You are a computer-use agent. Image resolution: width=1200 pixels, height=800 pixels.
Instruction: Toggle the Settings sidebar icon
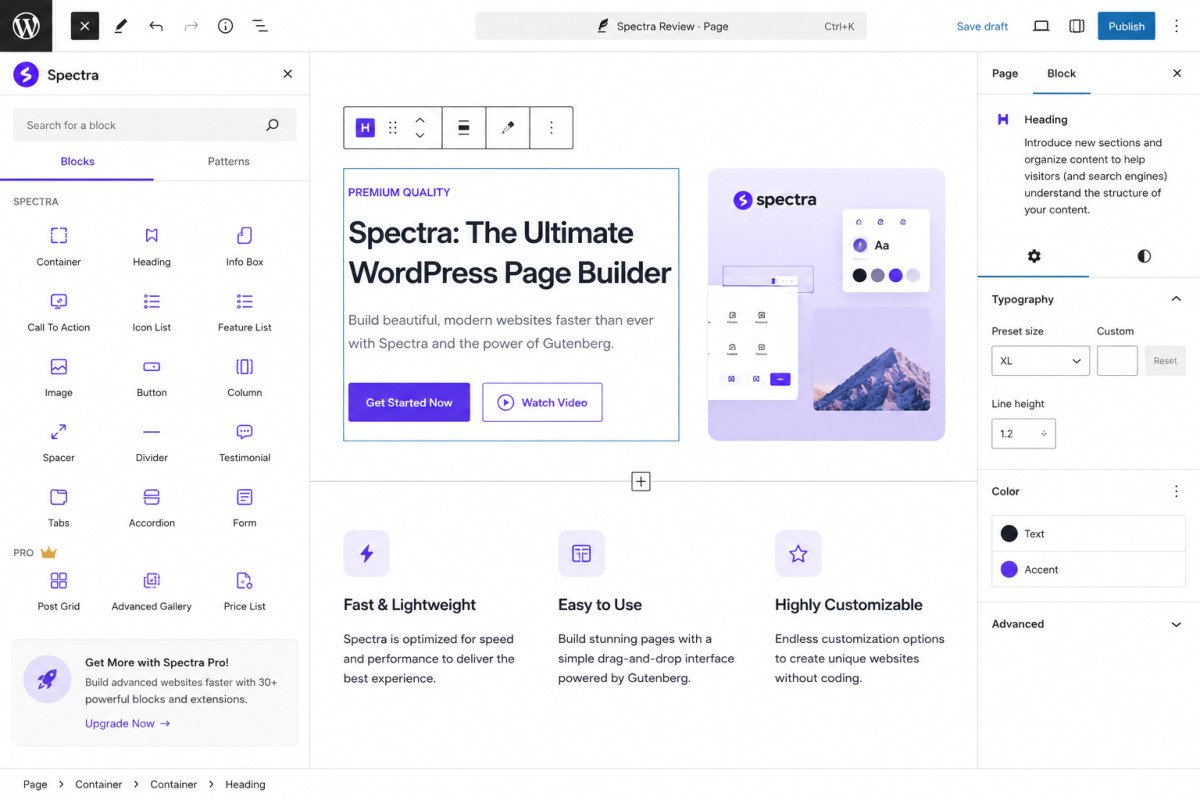1077,26
